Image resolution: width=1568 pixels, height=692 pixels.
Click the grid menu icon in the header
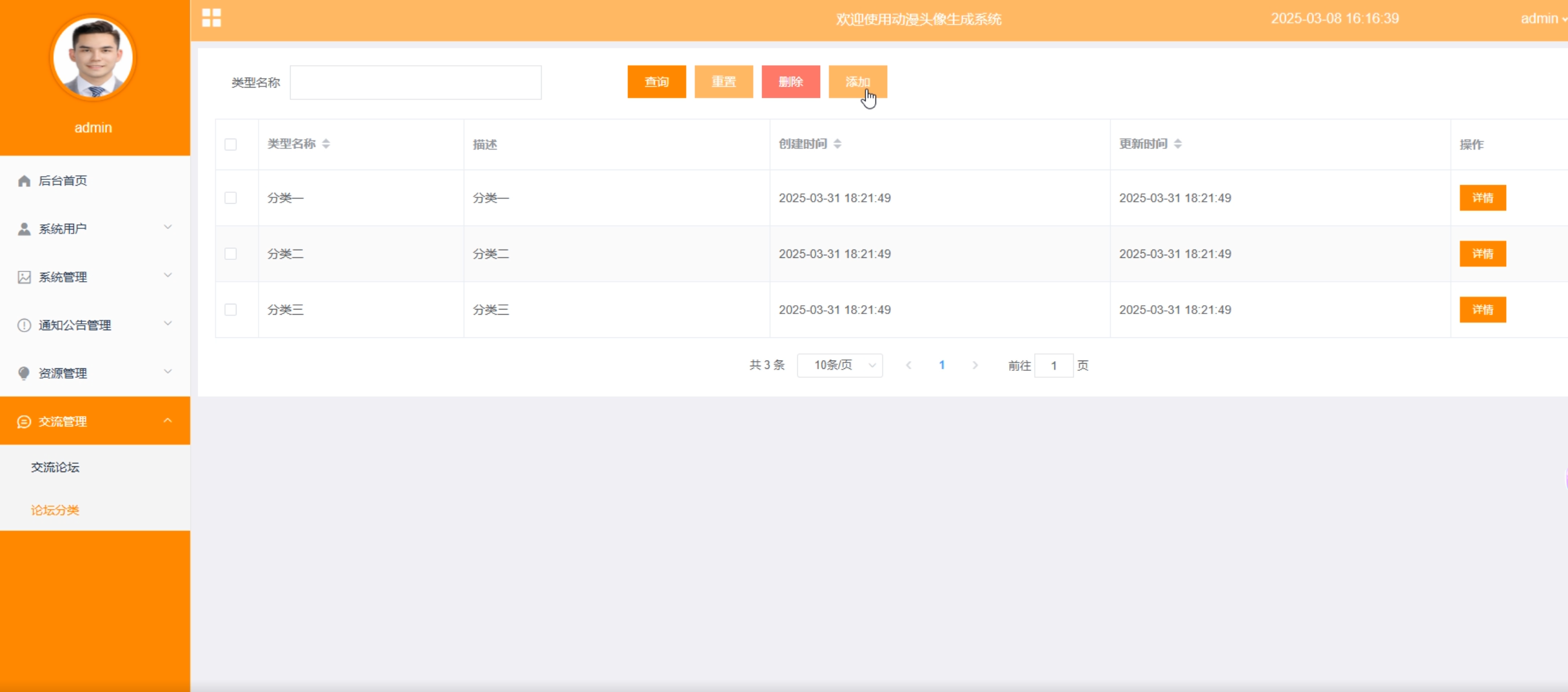point(211,18)
